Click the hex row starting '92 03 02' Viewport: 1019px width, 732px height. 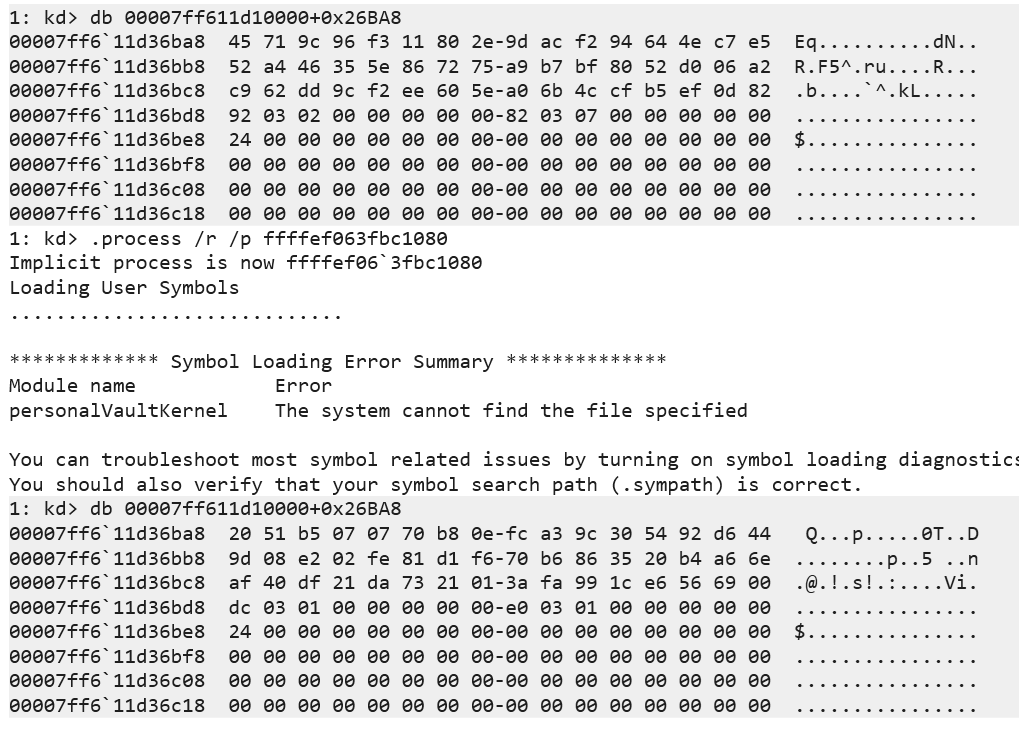[x=499, y=116]
